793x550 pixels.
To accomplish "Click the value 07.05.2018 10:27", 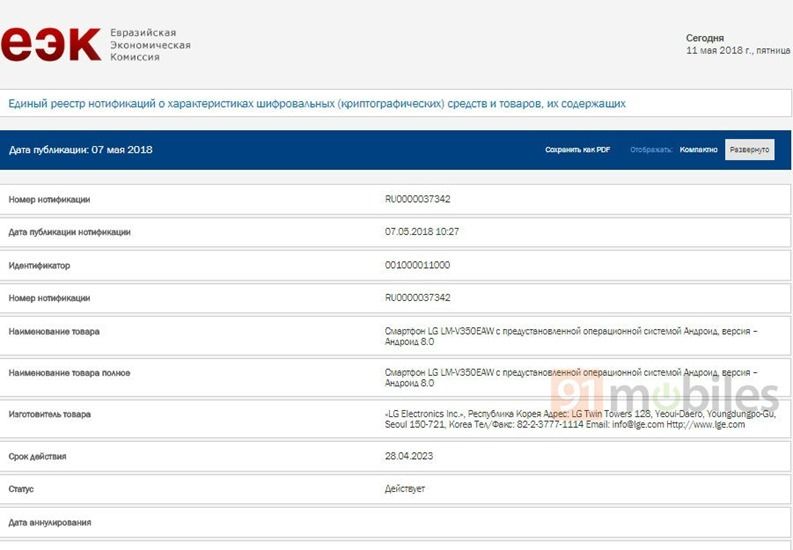I will coord(422,232).
